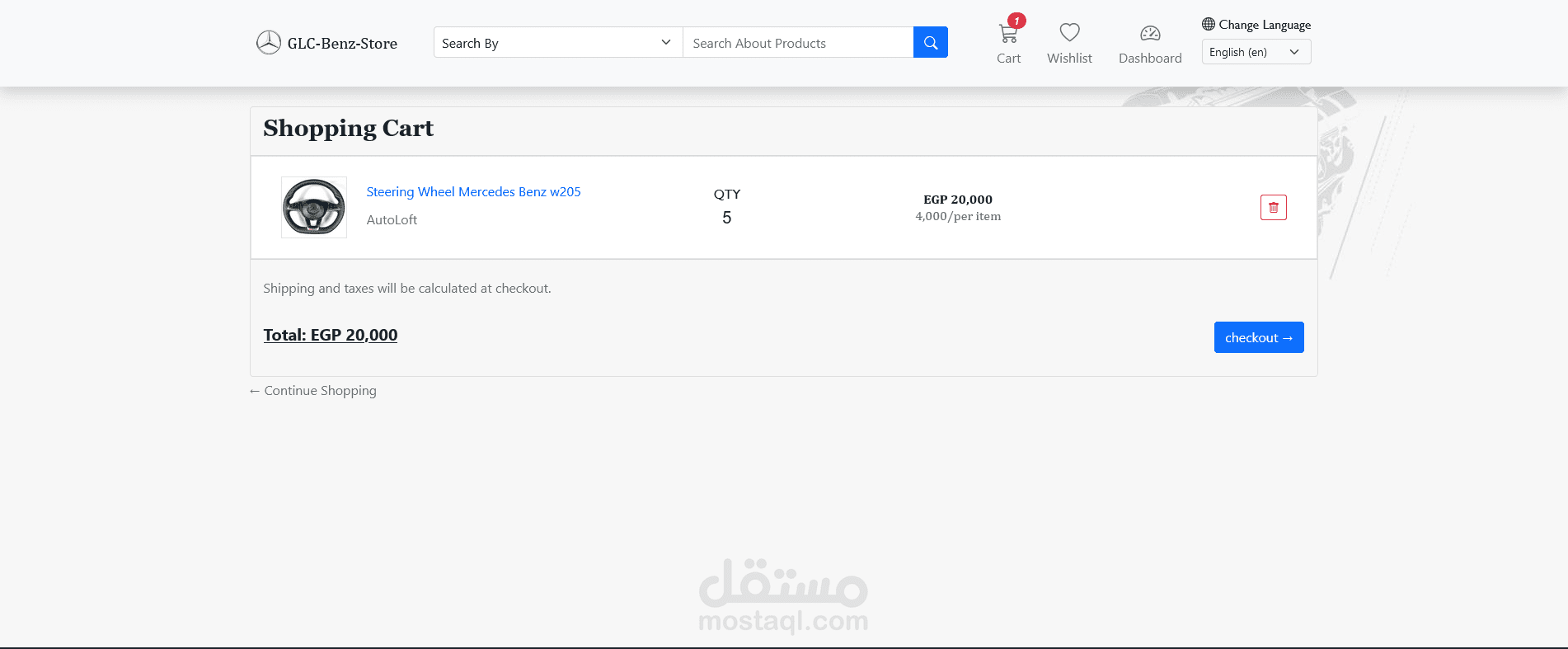
Task: Click the shipping and taxes notice text
Action: pos(407,289)
